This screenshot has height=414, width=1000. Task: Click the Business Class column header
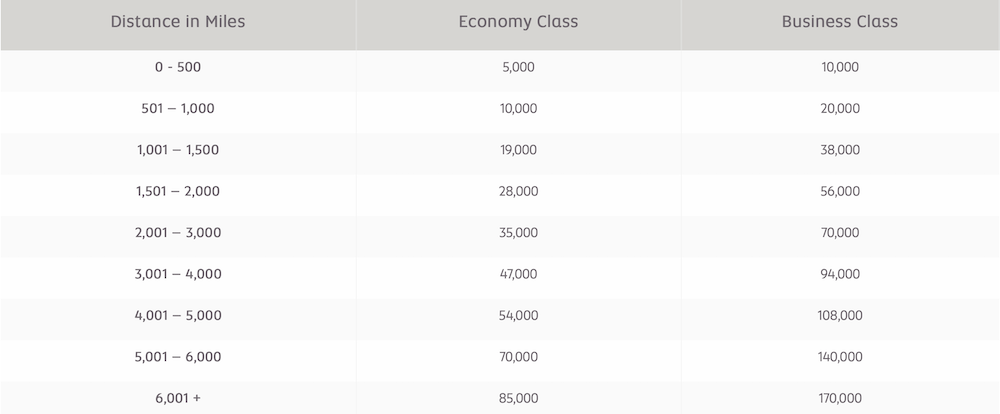tap(840, 22)
